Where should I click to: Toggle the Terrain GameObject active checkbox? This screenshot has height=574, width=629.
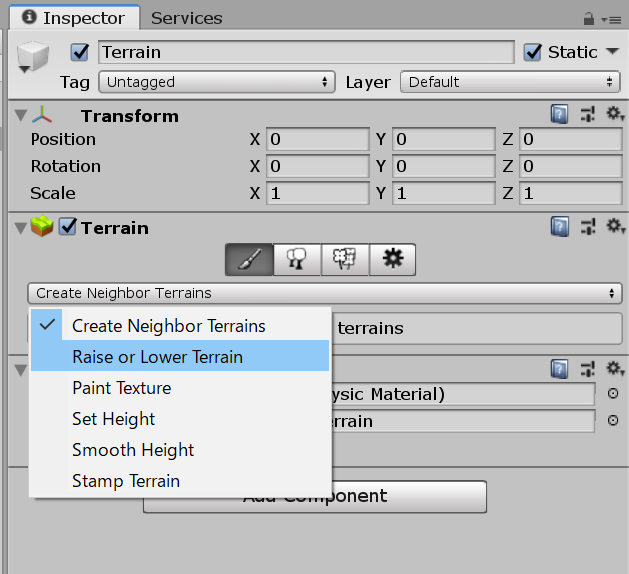[81, 52]
